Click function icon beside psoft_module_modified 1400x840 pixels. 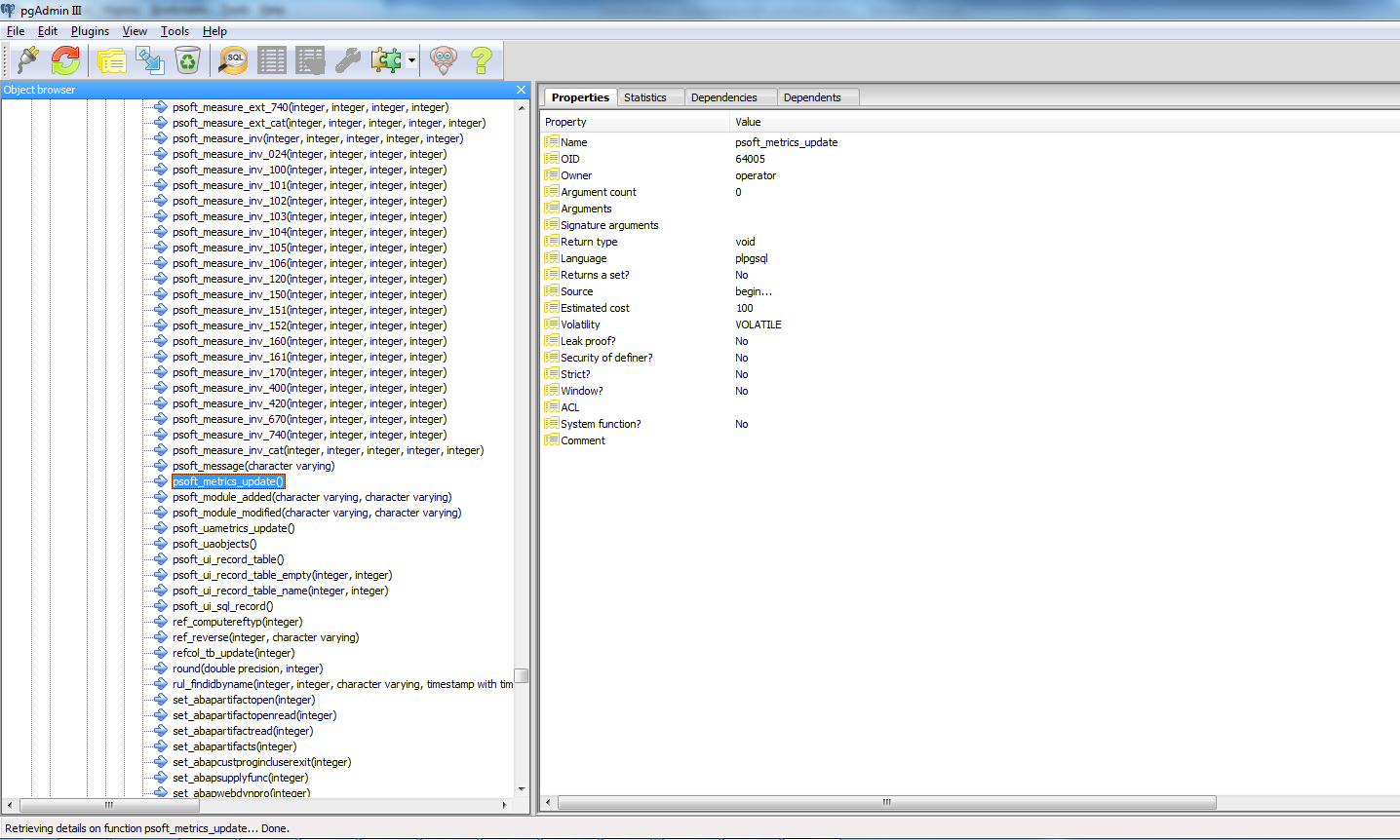pos(161,513)
